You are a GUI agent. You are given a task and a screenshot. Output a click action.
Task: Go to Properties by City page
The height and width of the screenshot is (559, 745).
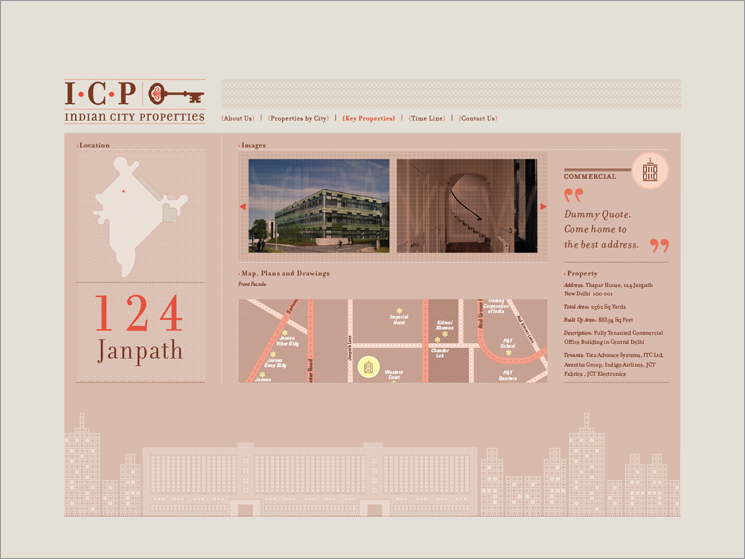pyautogui.click(x=298, y=118)
